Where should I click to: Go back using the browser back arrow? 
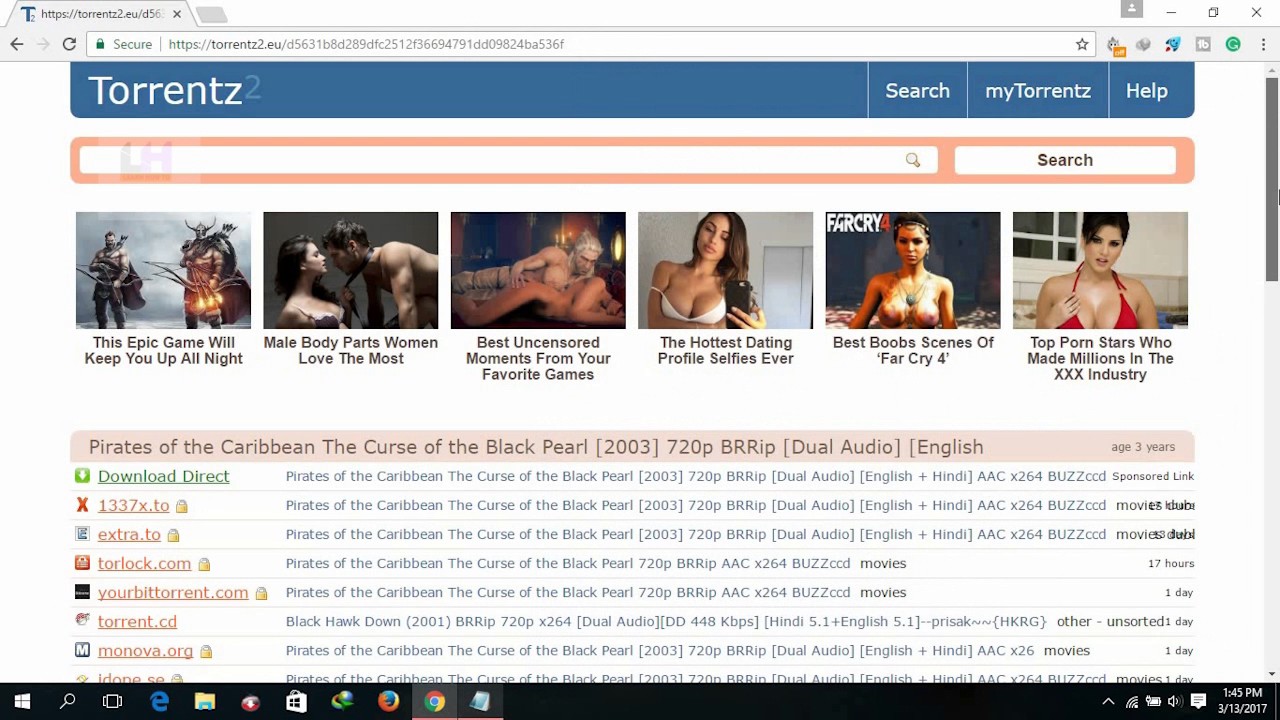click(17, 44)
